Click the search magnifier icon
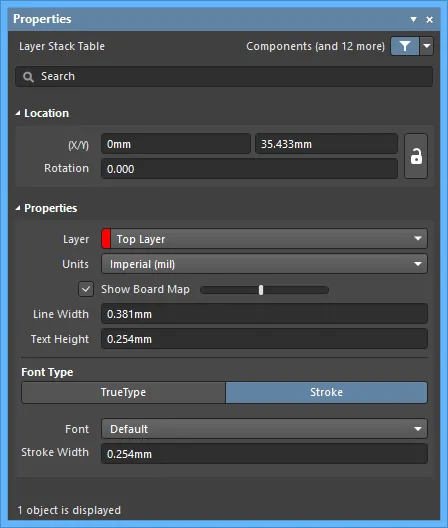Screen dimensions: 448x528 click(28, 77)
